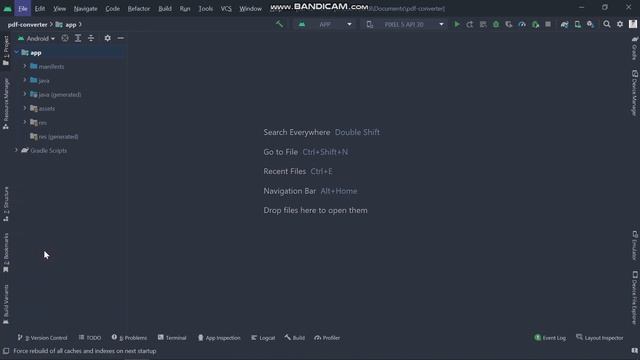The height and width of the screenshot is (360, 640).
Task: Click Expand All in Project panel
Action: tap(78, 38)
